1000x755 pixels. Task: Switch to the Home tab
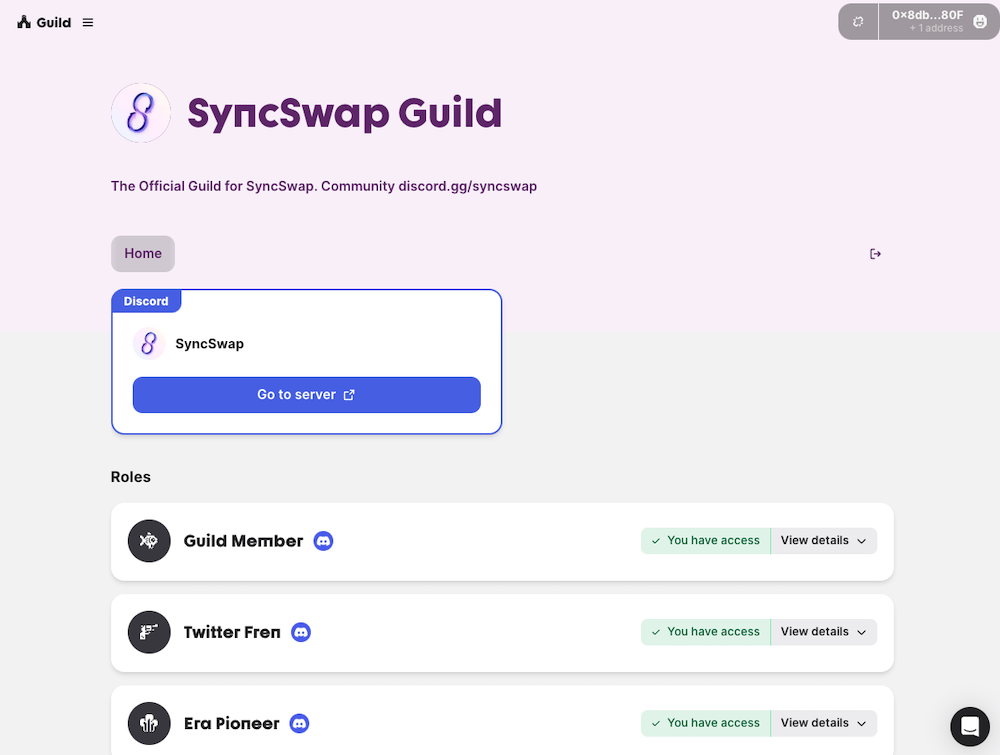(x=142, y=254)
